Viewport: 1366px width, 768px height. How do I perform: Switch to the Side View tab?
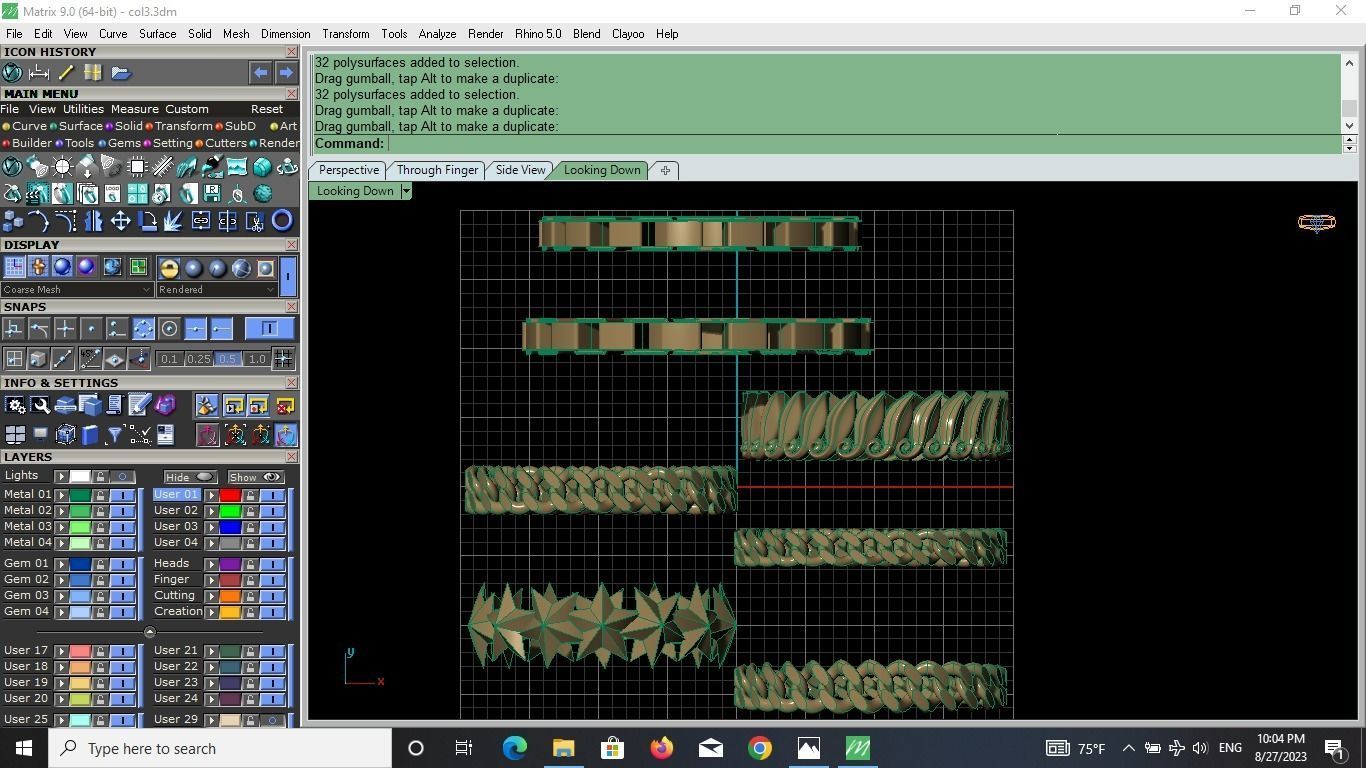(x=520, y=170)
